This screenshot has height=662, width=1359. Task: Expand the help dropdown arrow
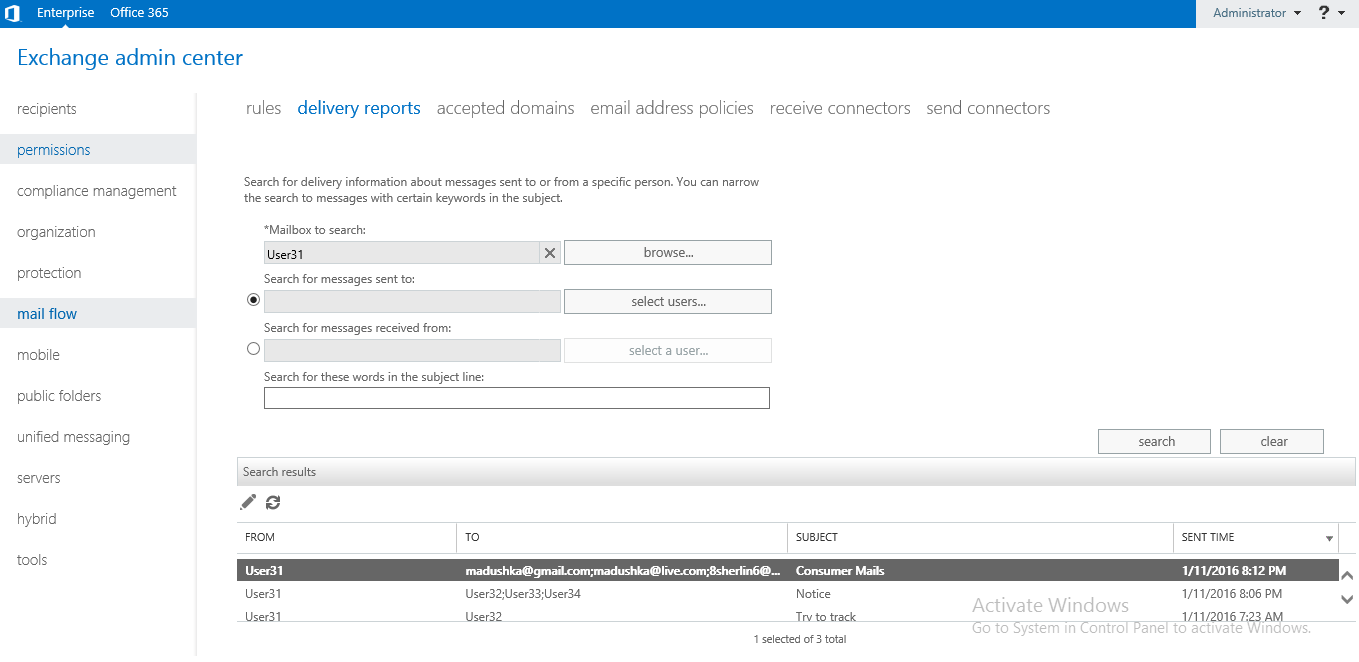(1340, 13)
